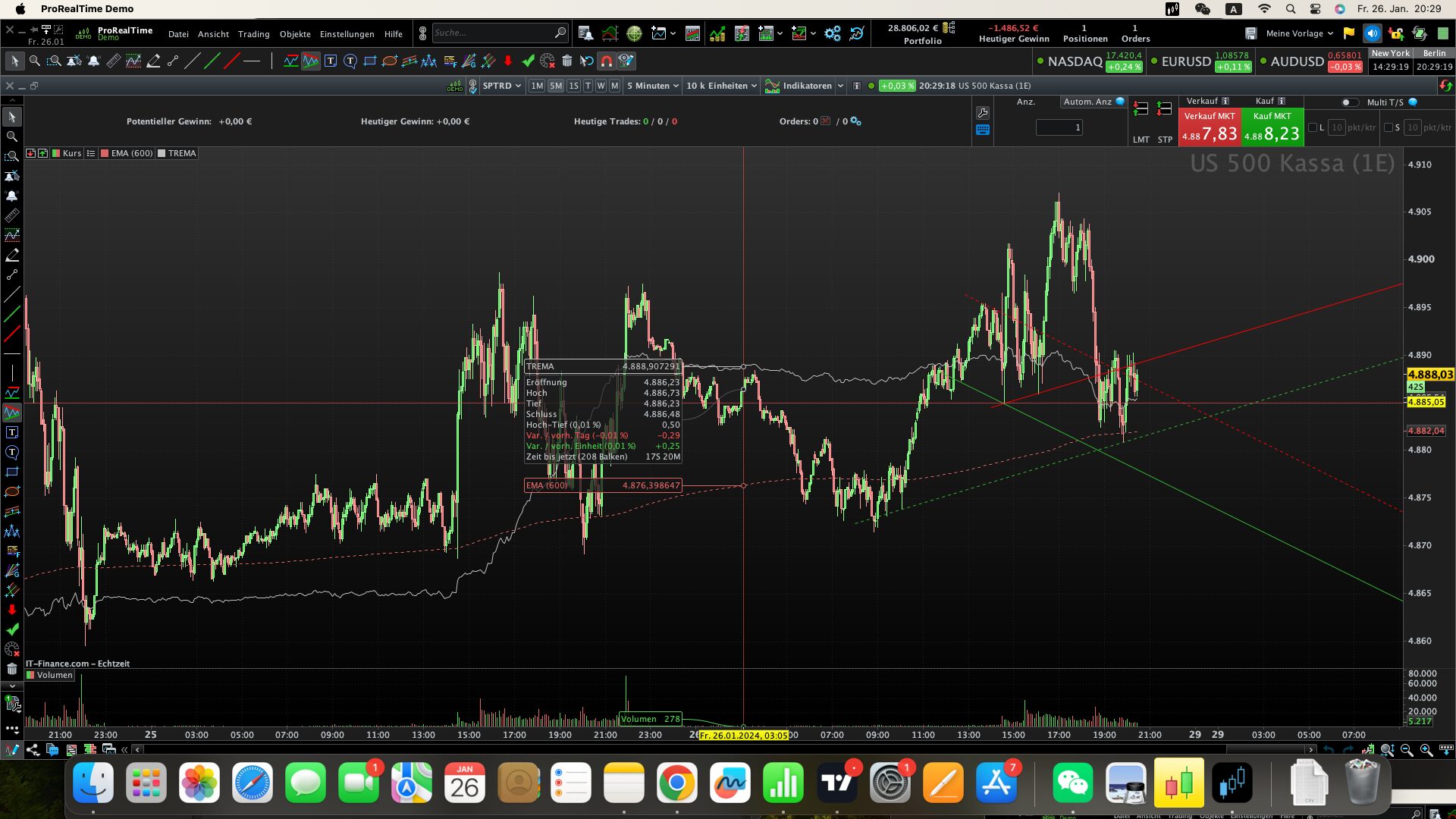Enable the S pkt/ktr checkbox

pyautogui.click(x=1389, y=127)
